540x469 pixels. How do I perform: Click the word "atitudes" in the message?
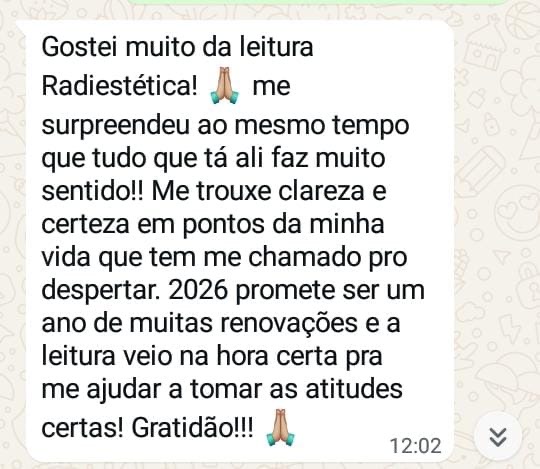coord(354,389)
